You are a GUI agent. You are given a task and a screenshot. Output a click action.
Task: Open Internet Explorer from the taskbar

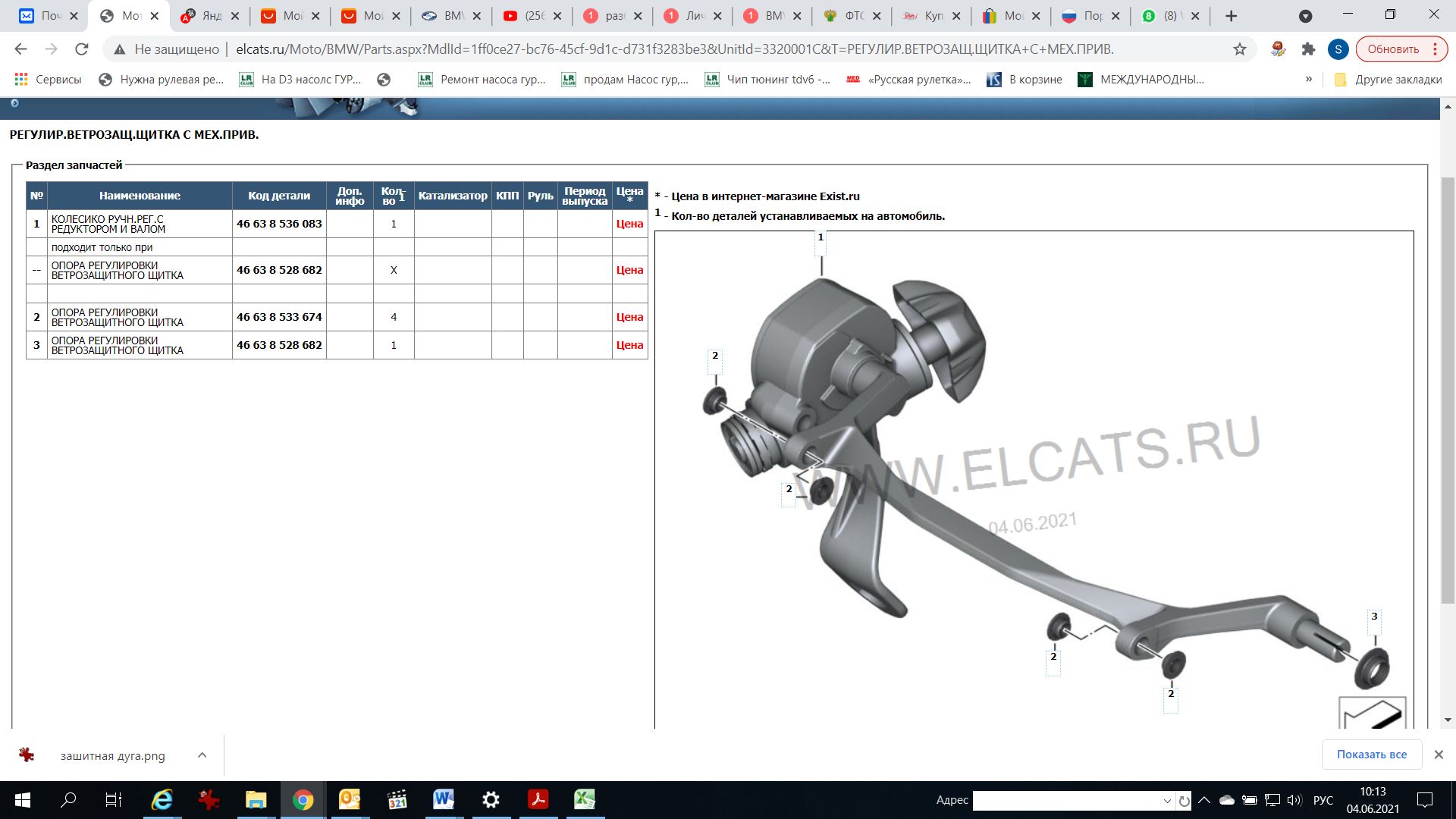(x=162, y=799)
